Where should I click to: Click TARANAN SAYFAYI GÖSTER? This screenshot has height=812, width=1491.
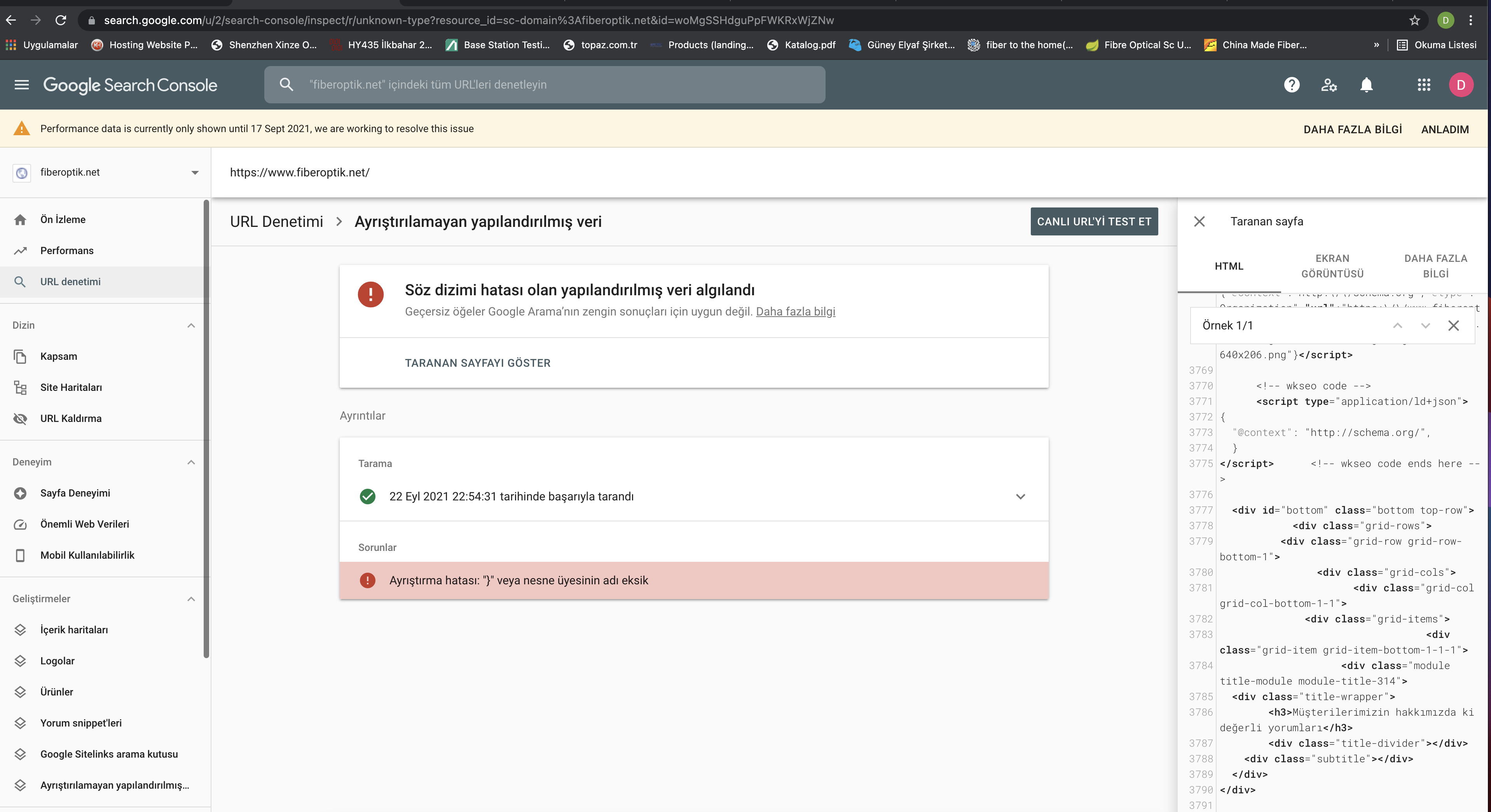[478, 362]
